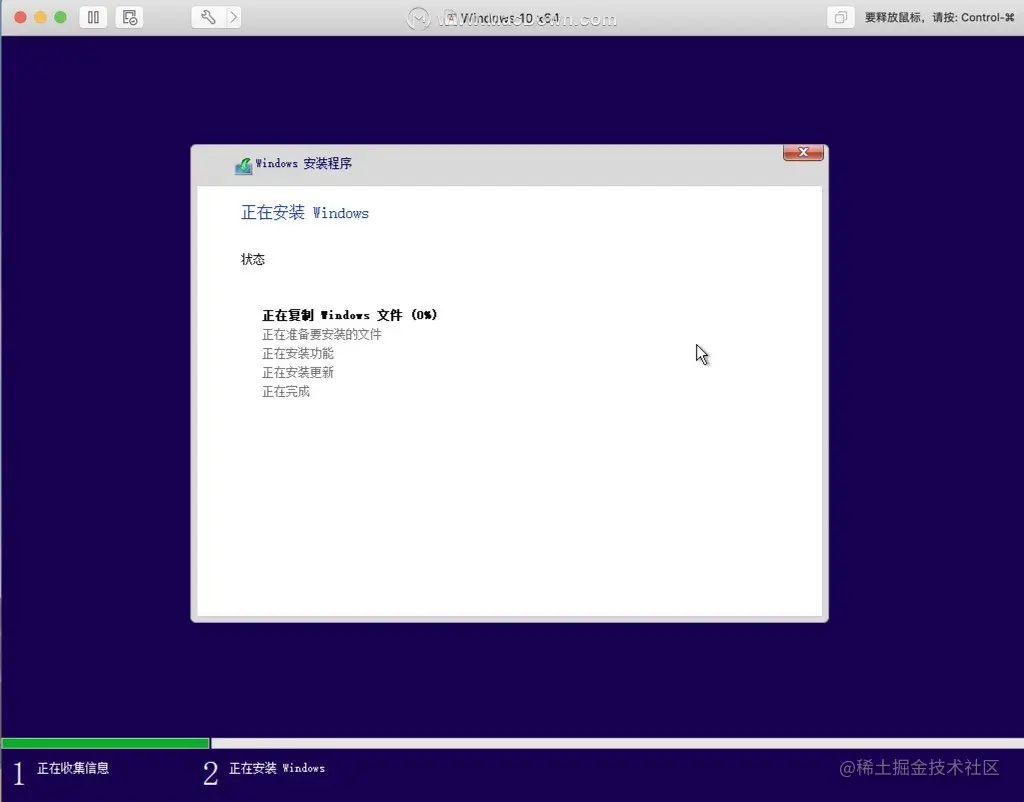Click the '要释放鼠标，请按: Control-⌘' hint text
1024x802 pixels.
click(x=939, y=18)
